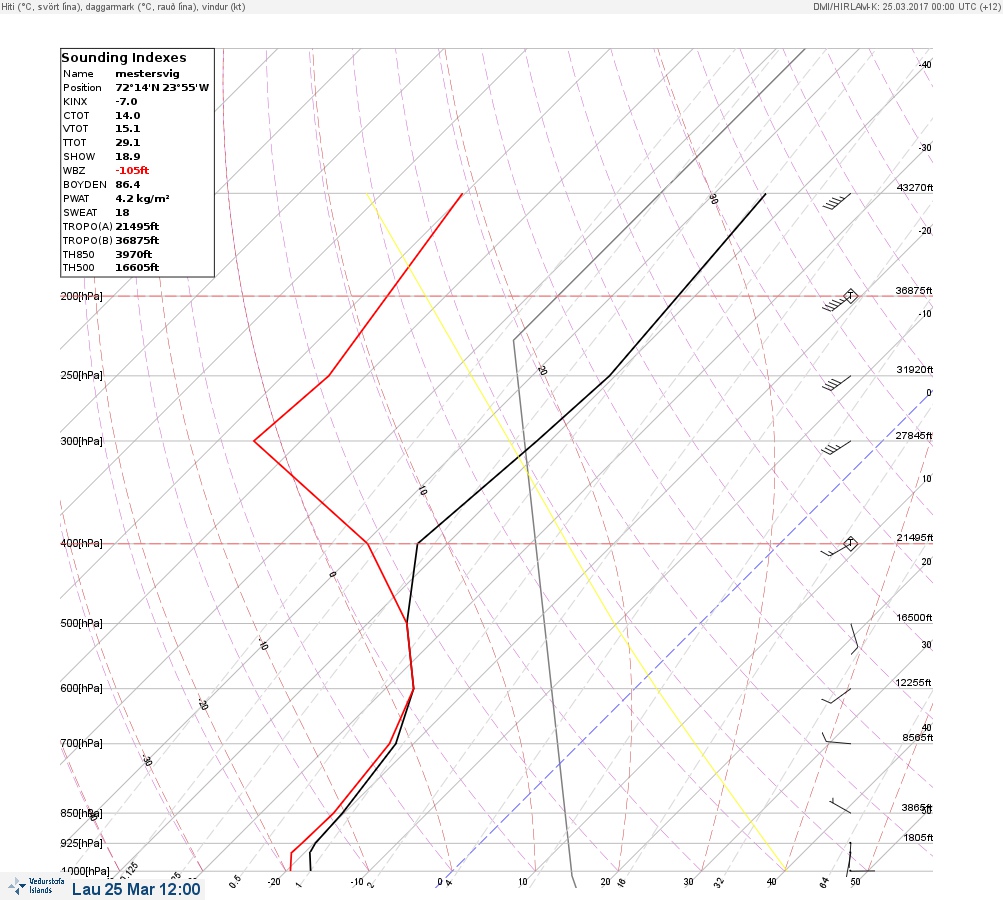Click the CTOT value 14.0
The width and height of the screenshot is (1003, 900).
pos(128,116)
